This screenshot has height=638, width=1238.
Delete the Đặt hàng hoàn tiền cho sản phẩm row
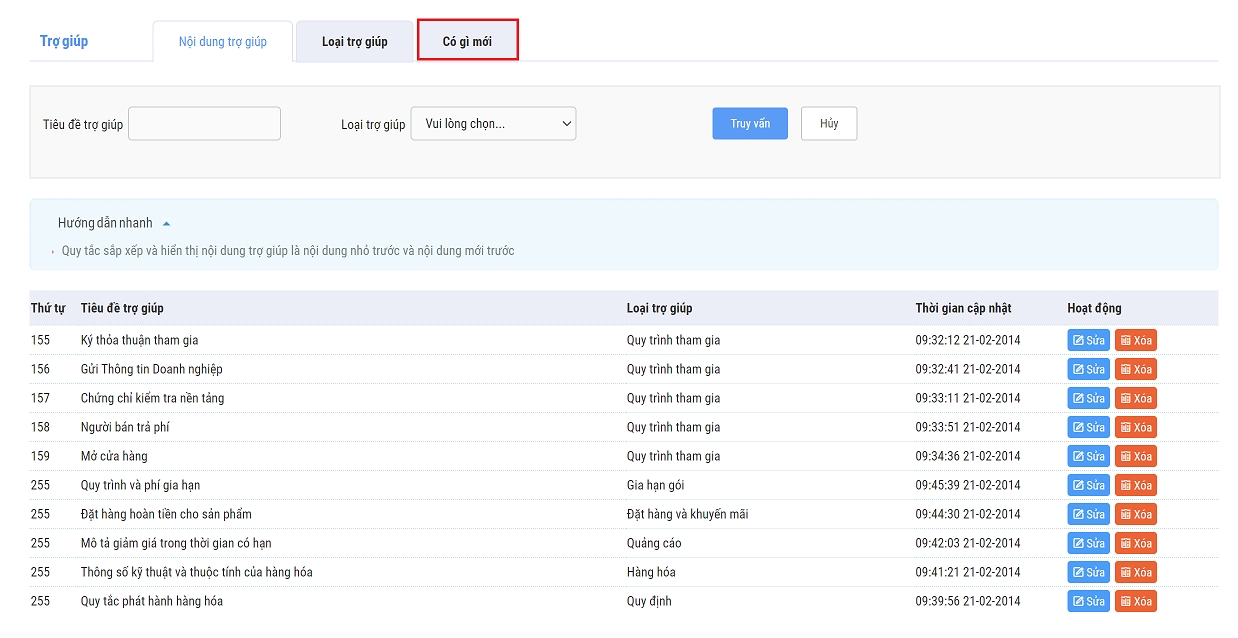(1135, 514)
